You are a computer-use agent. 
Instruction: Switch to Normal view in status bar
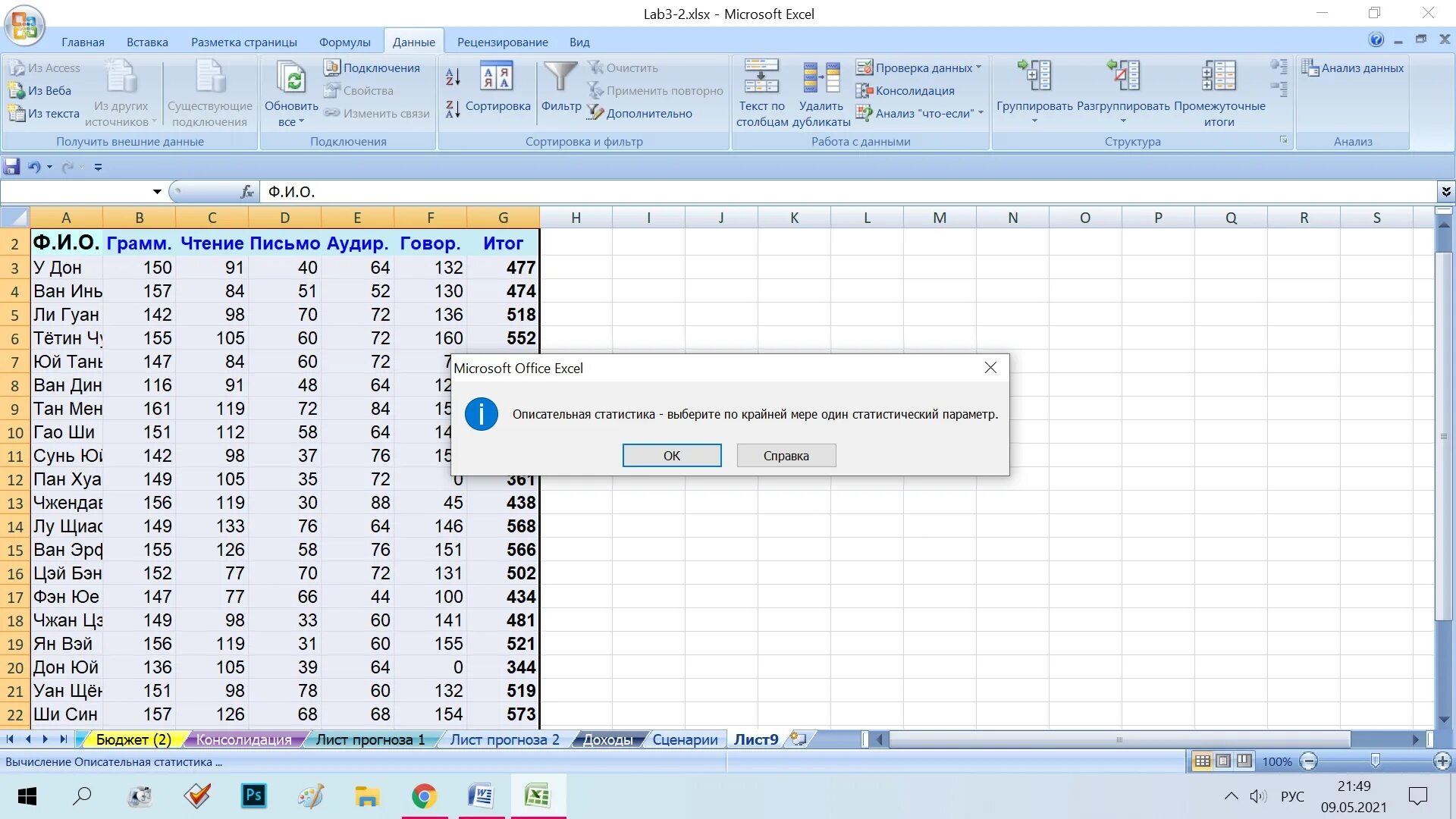tap(1203, 761)
